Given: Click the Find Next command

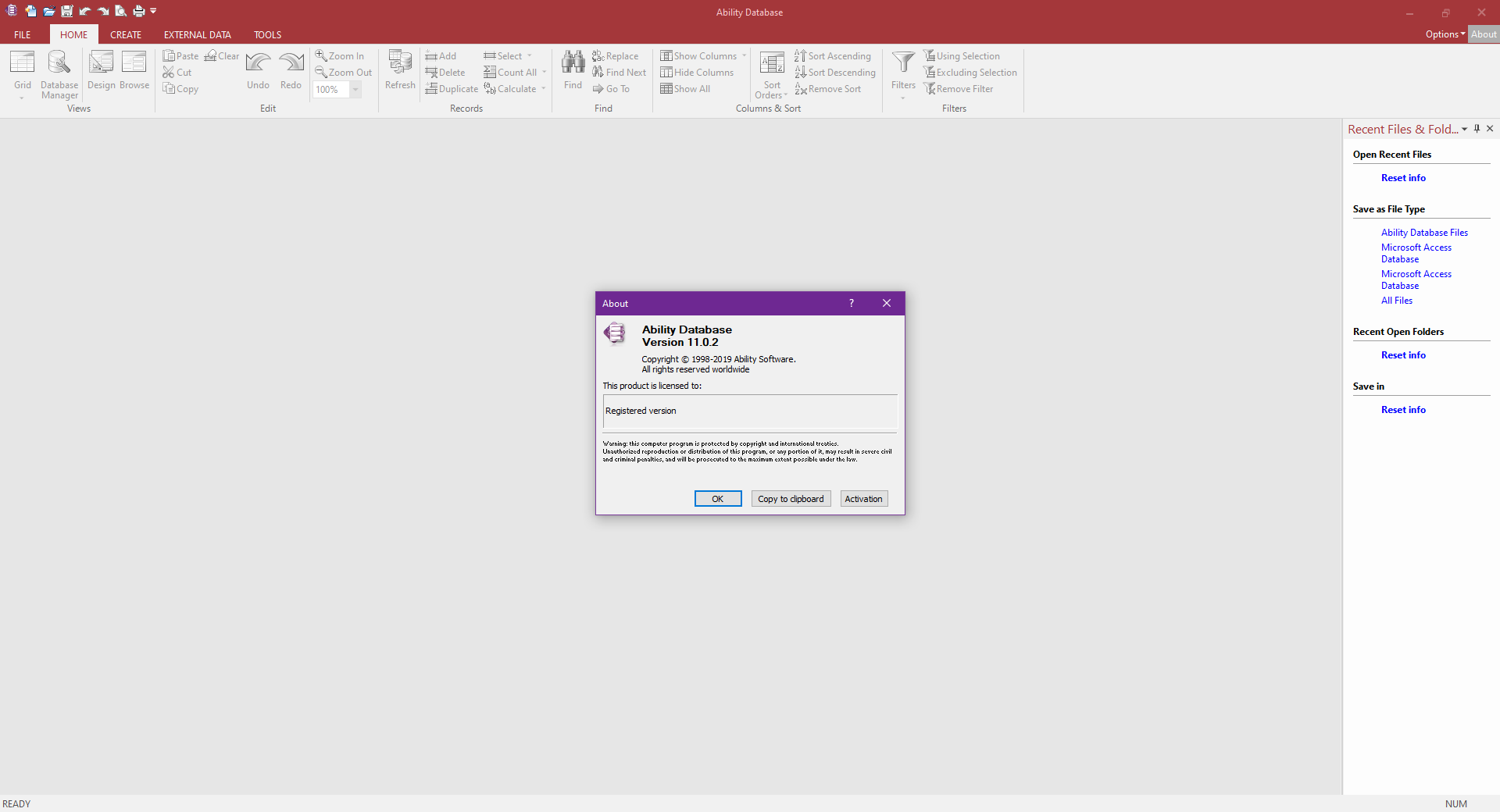Looking at the screenshot, I should 620,73.
